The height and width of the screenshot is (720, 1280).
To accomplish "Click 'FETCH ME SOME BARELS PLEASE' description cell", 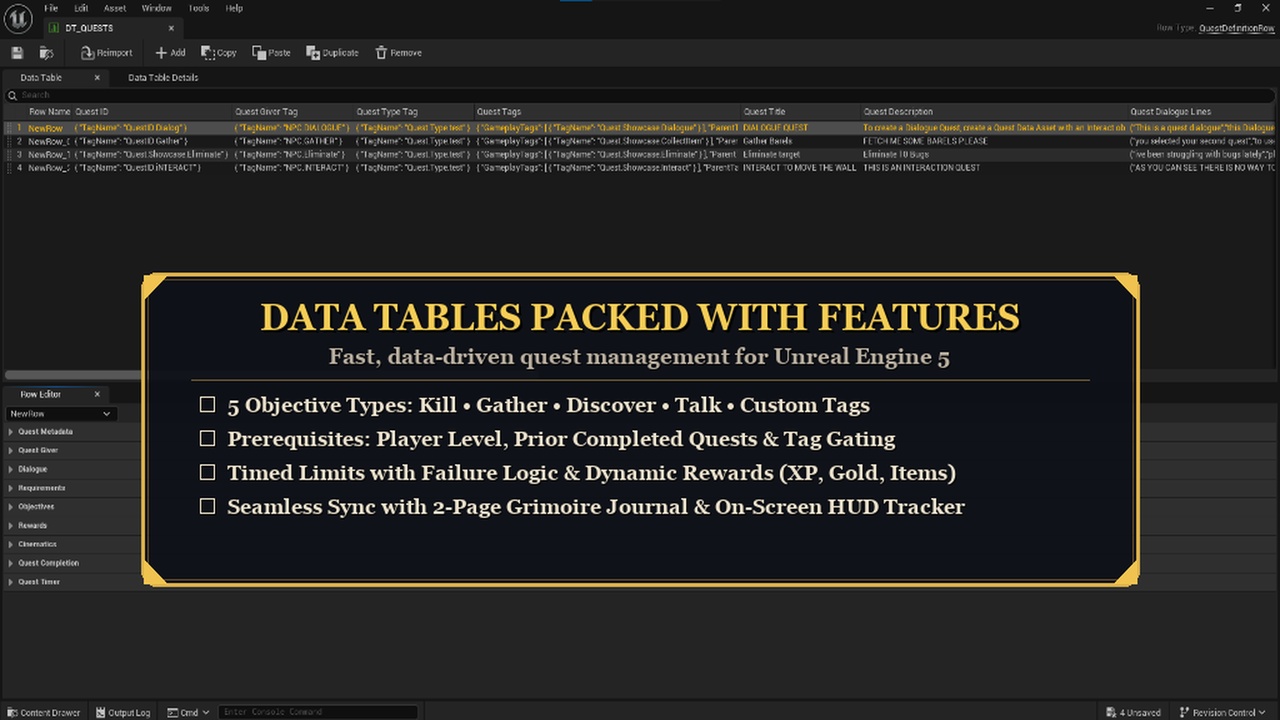I will [x=925, y=141].
